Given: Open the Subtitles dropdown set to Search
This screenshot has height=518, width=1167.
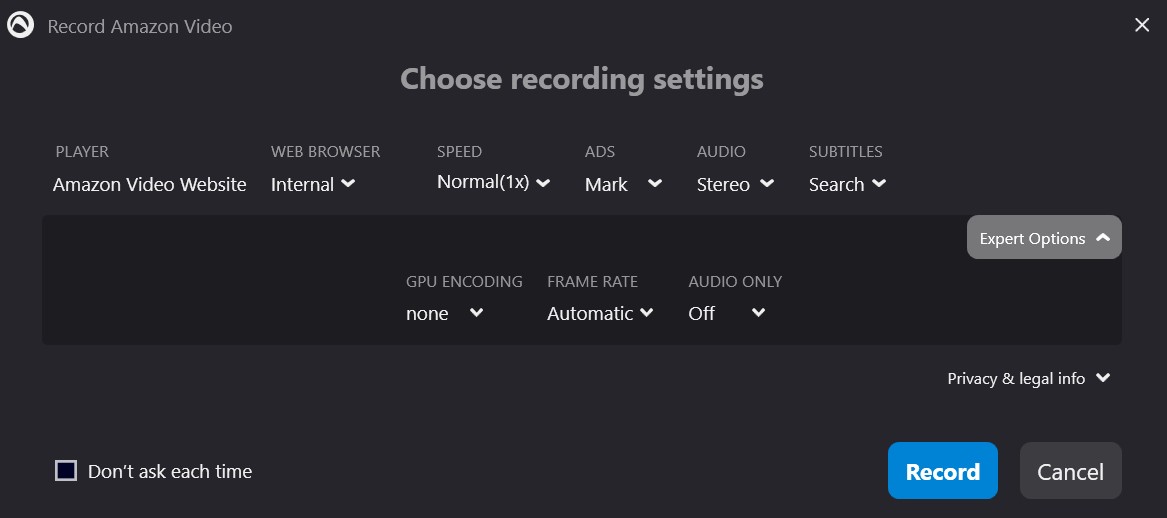Looking at the screenshot, I should [848, 184].
